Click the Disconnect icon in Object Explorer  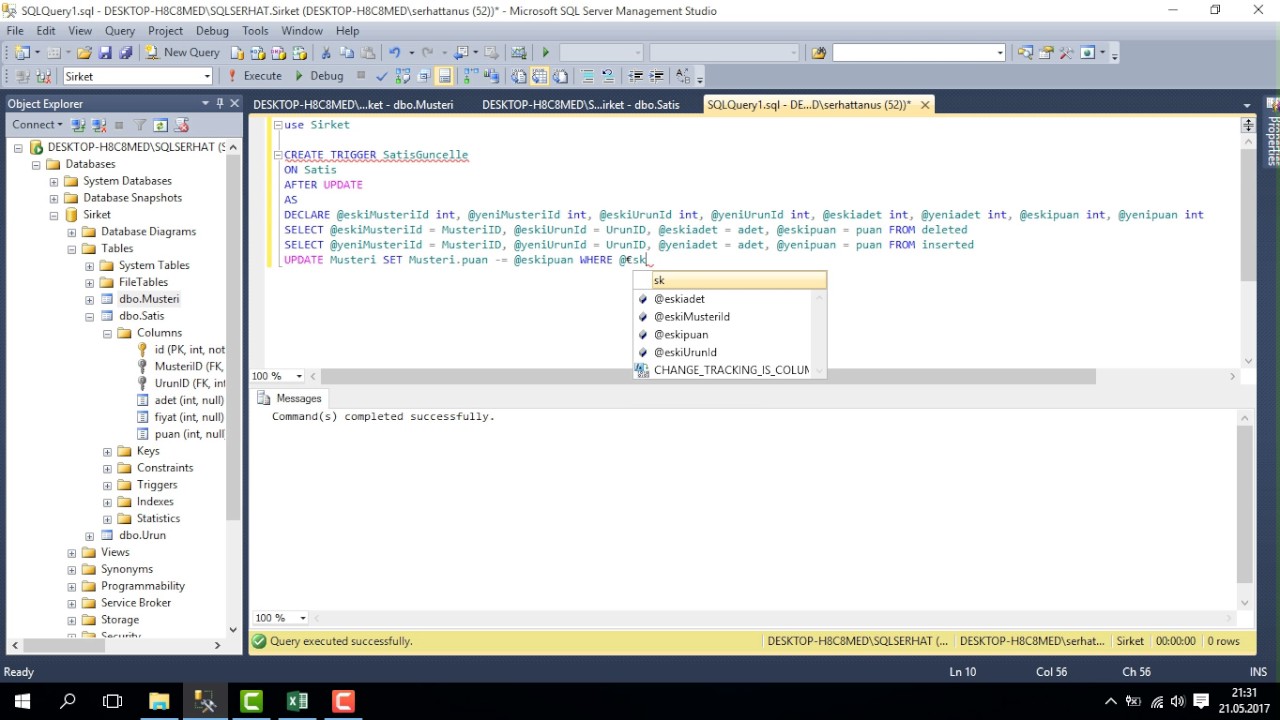99,125
